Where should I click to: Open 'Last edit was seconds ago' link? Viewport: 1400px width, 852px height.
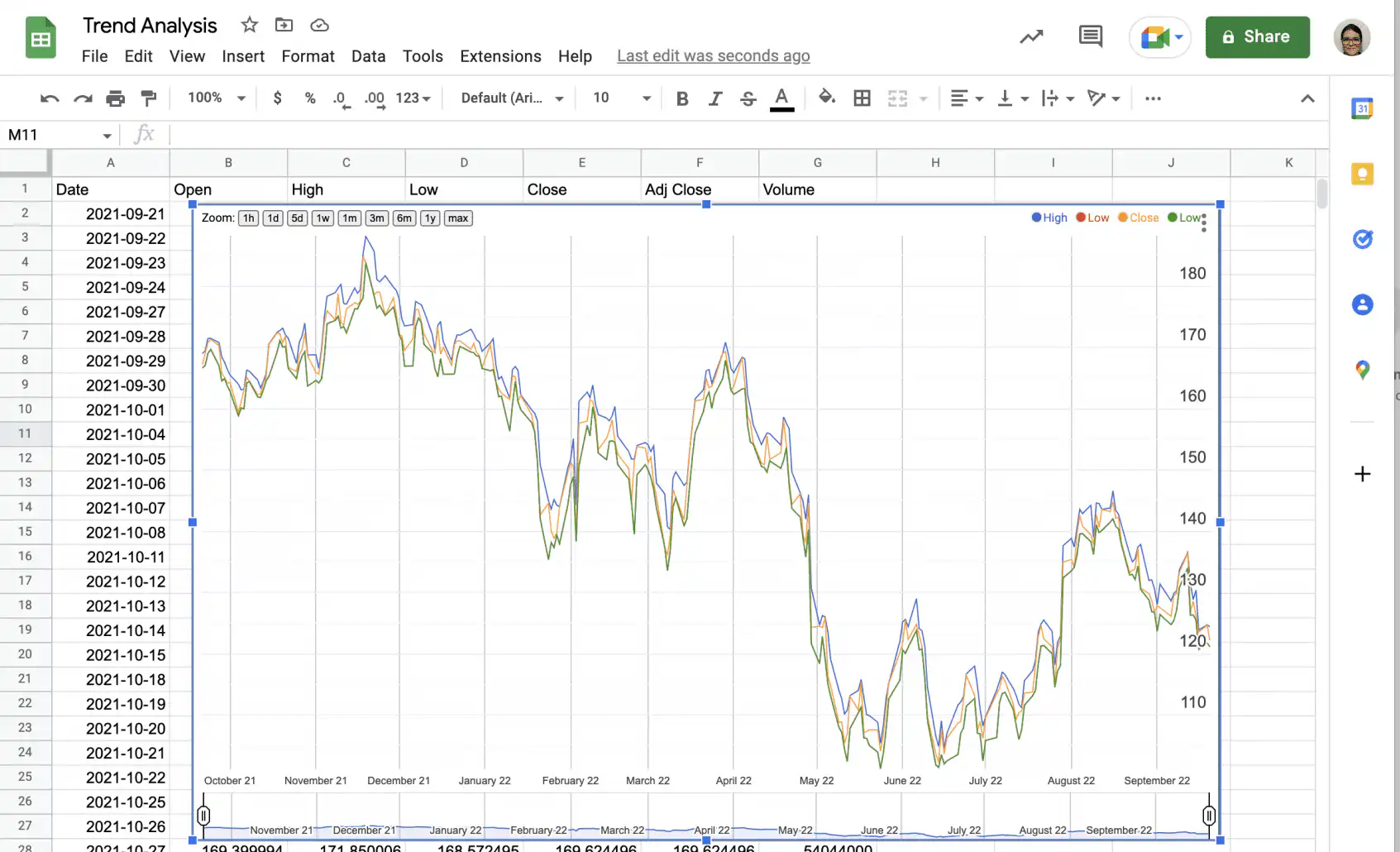coord(713,56)
